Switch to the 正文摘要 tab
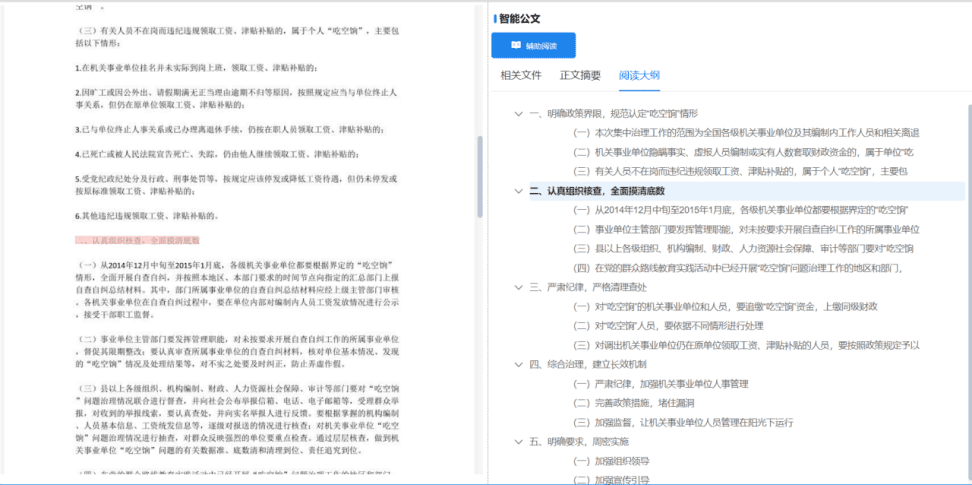 580,76
